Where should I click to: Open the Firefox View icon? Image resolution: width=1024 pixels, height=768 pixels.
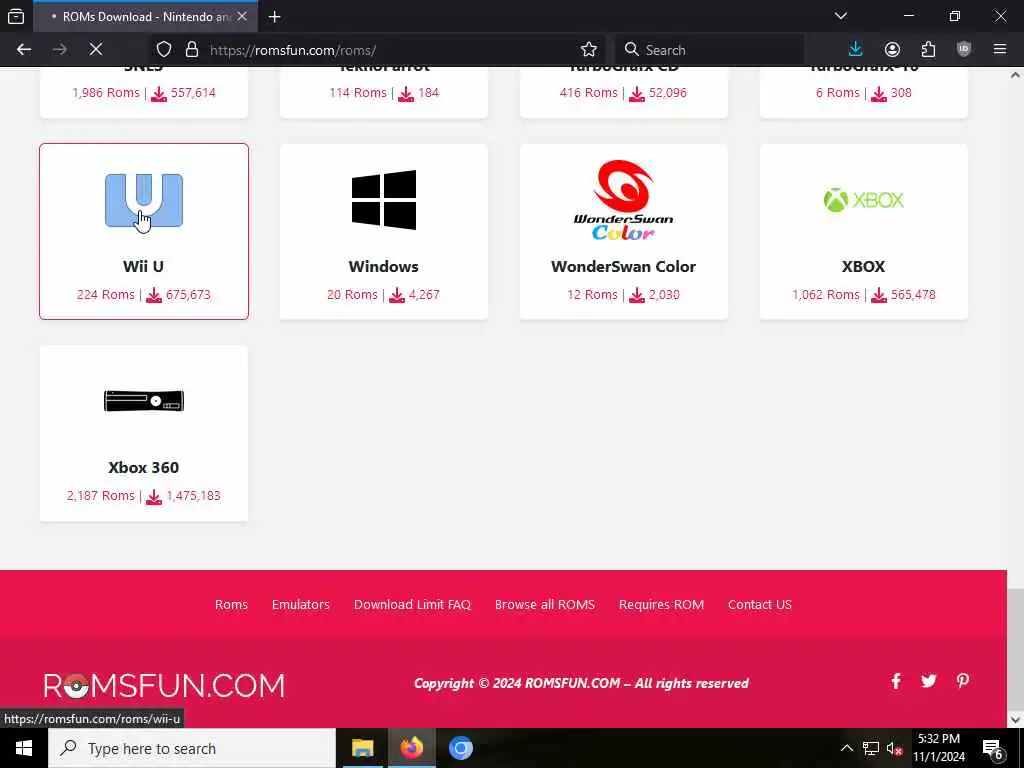[16, 16]
